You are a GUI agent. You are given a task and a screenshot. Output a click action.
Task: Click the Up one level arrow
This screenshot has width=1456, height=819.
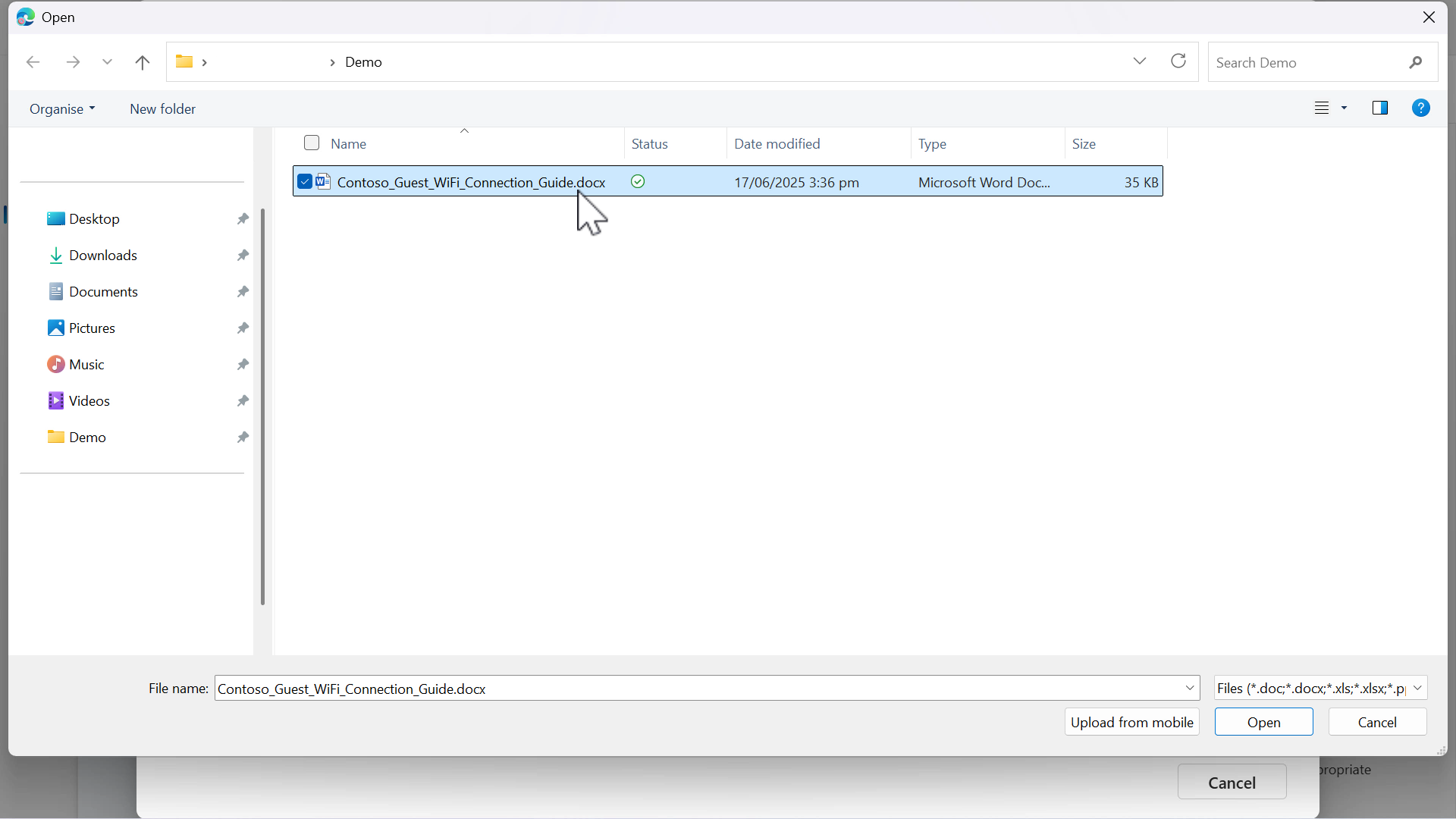(x=143, y=62)
